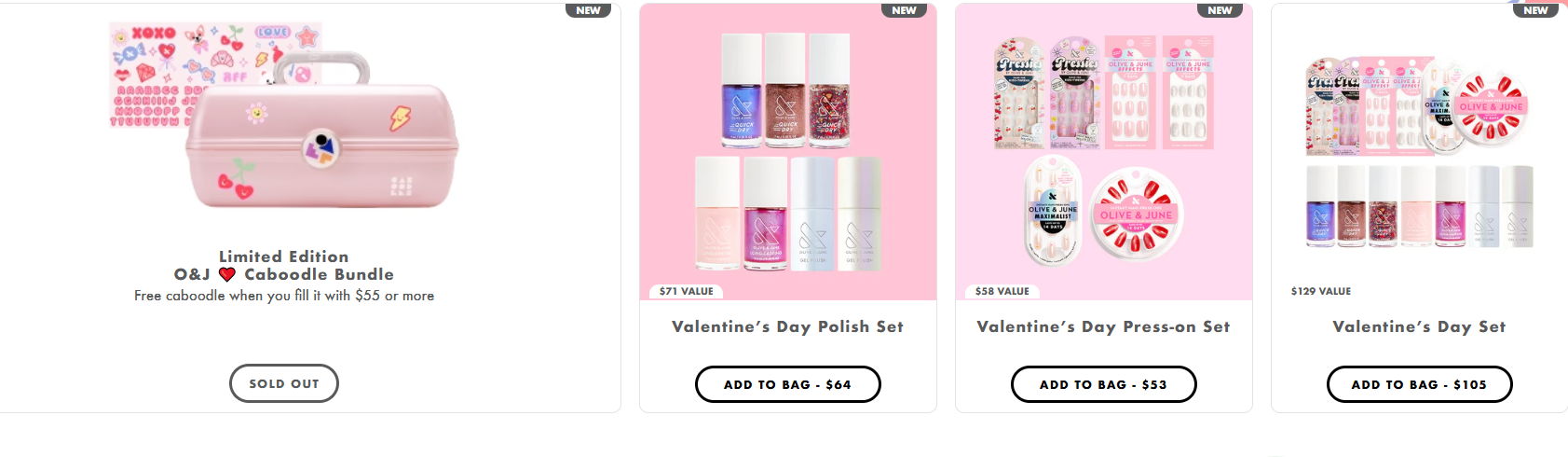
Task: Click the $71 VALUE label
Action: click(x=686, y=291)
